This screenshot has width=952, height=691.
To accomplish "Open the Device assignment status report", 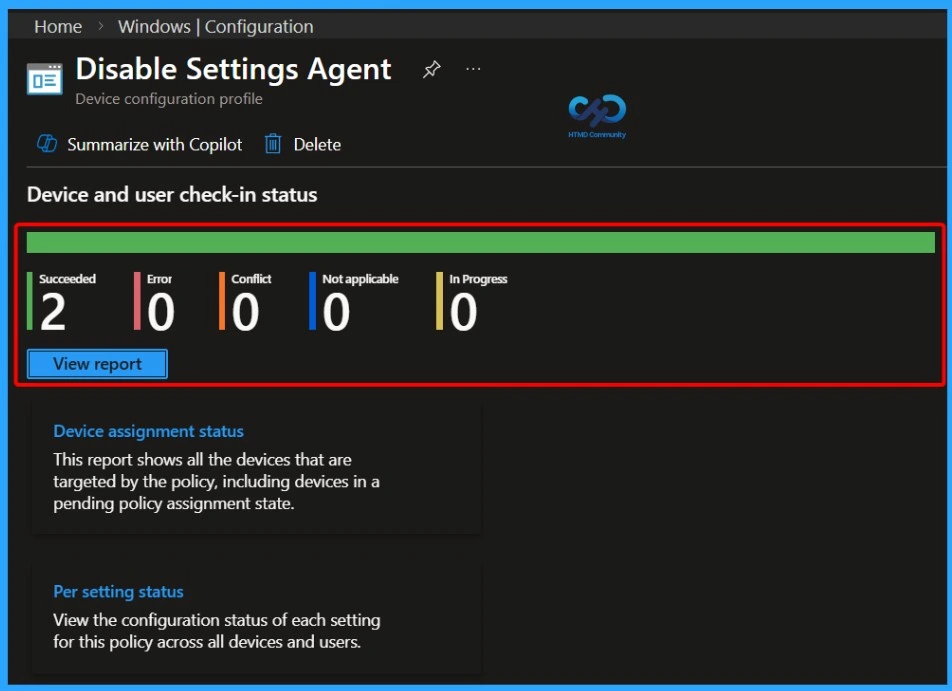I will (148, 431).
